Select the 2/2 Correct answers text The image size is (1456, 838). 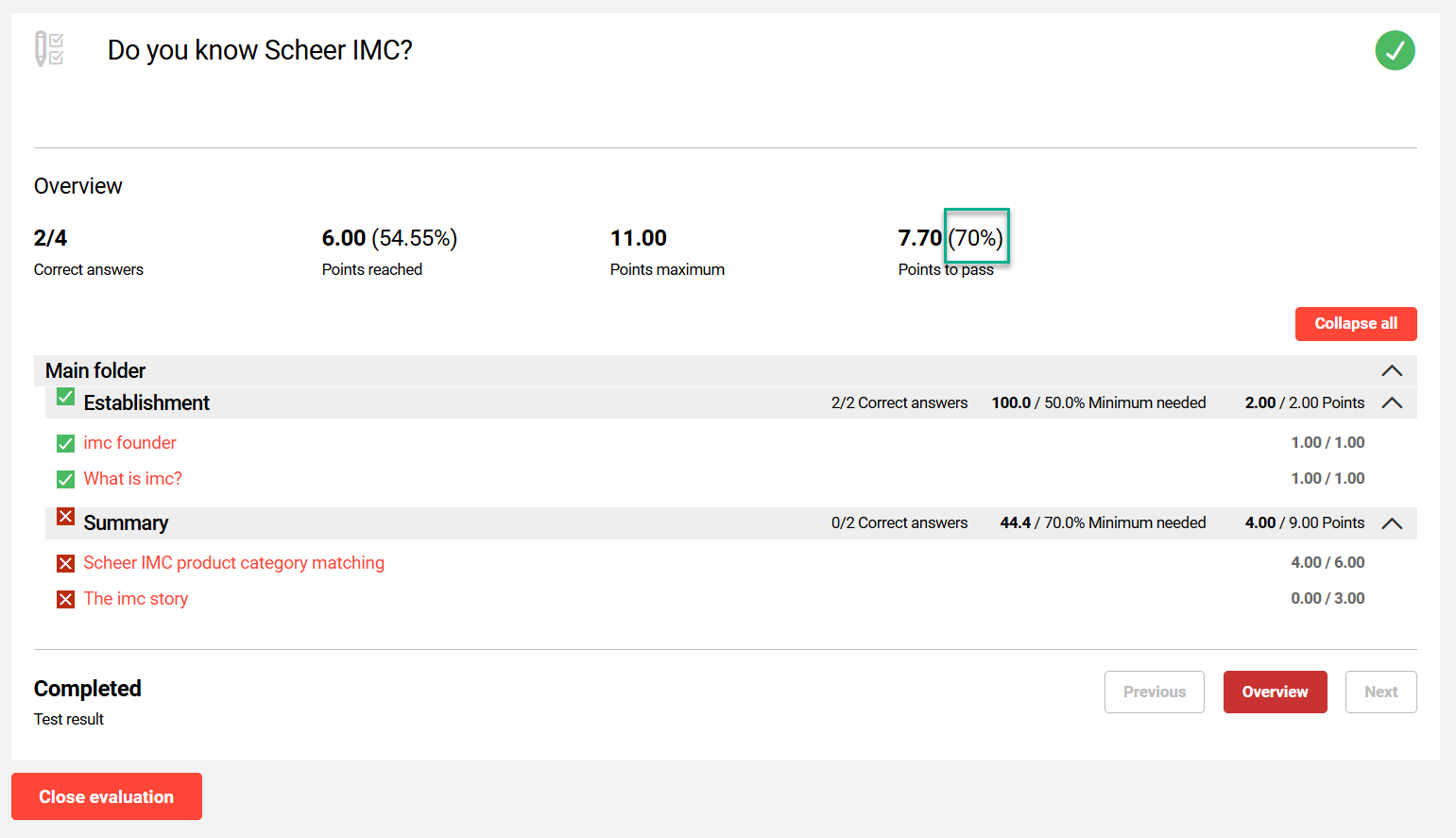point(899,402)
